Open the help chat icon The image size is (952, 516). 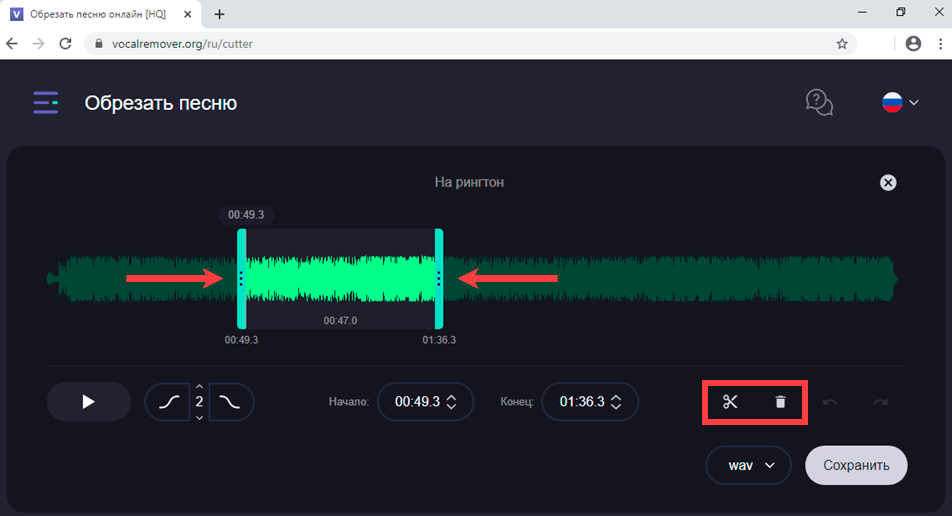pos(819,103)
